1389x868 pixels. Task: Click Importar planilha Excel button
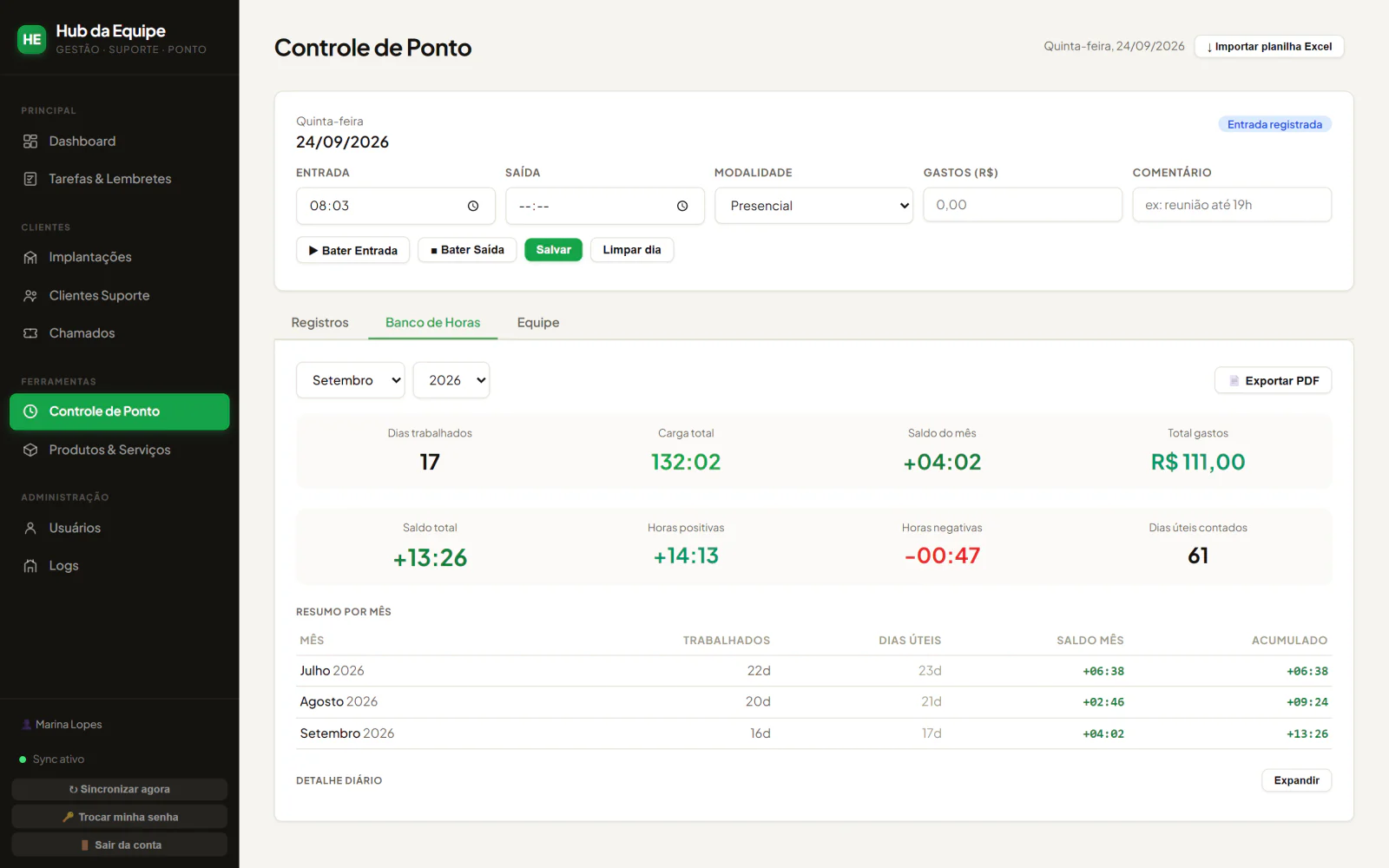pos(1269,46)
